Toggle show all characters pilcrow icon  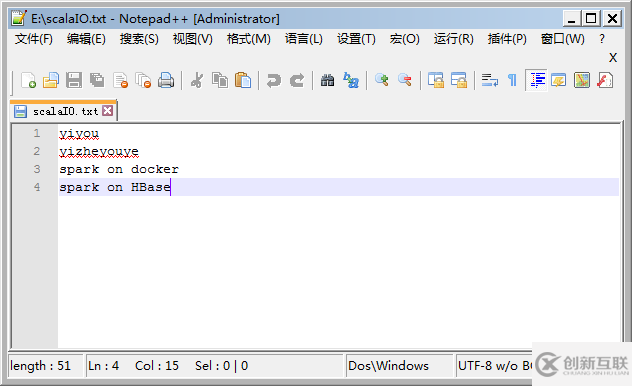pos(512,80)
